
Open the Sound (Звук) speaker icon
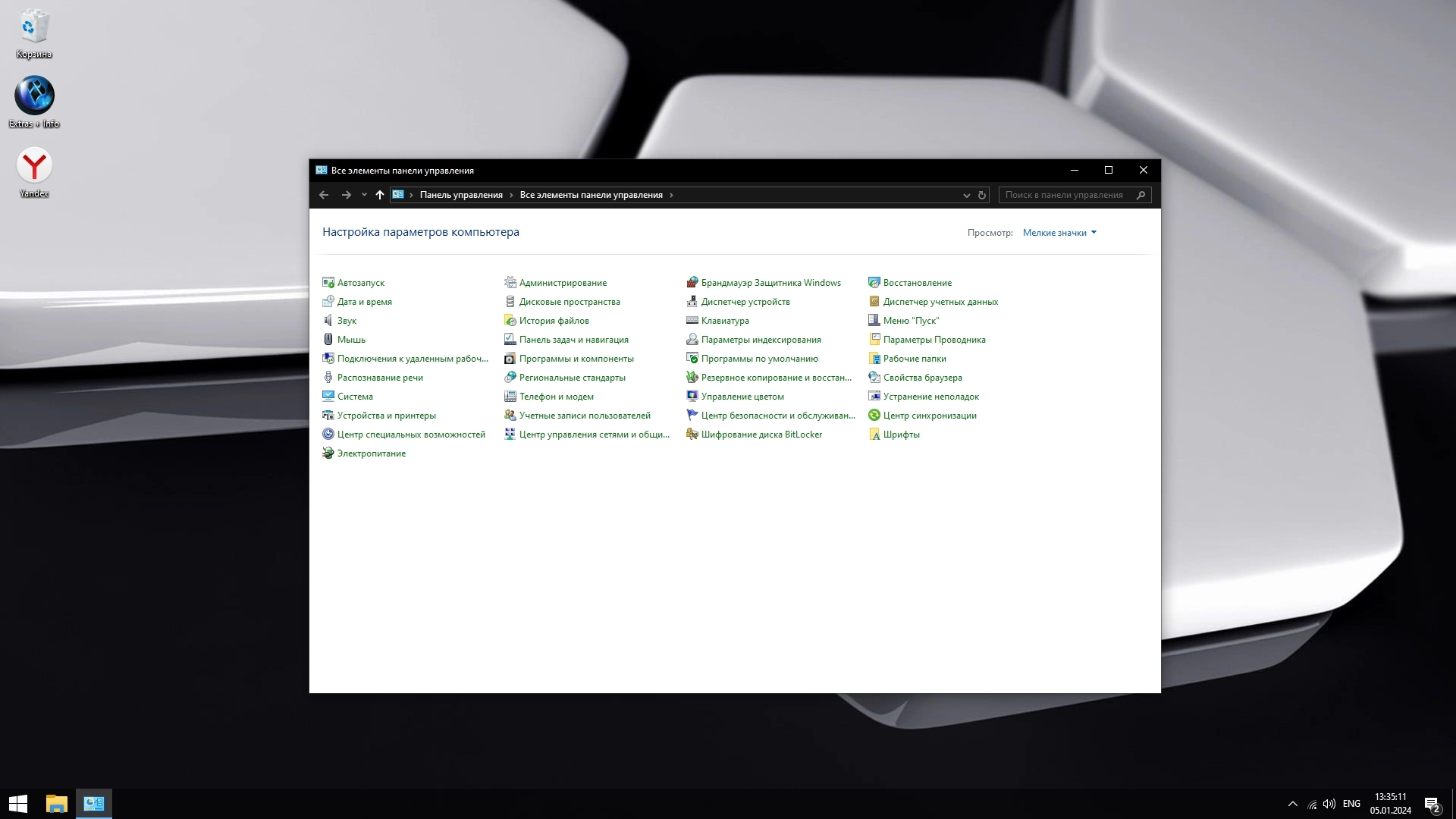tap(328, 321)
